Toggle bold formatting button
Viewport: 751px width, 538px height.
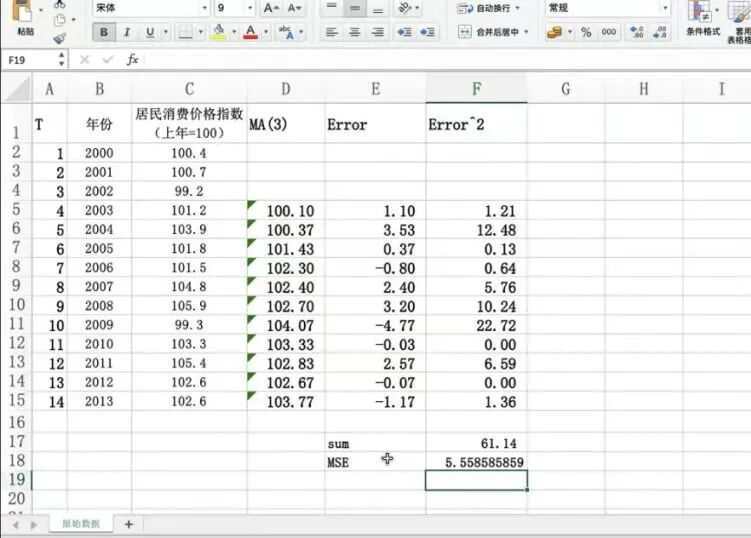pyautogui.click(x=103, y=32)
